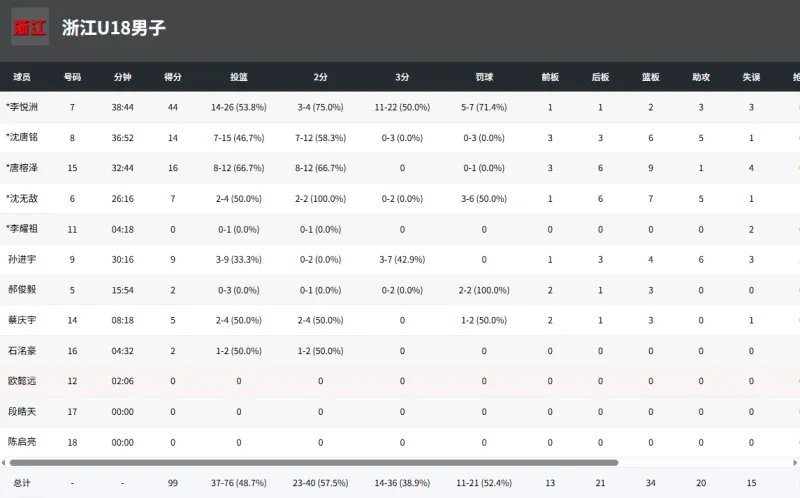Sort by the 得分 column header
The height and width of the screenshot is (498, 800).
click(172, 77)
